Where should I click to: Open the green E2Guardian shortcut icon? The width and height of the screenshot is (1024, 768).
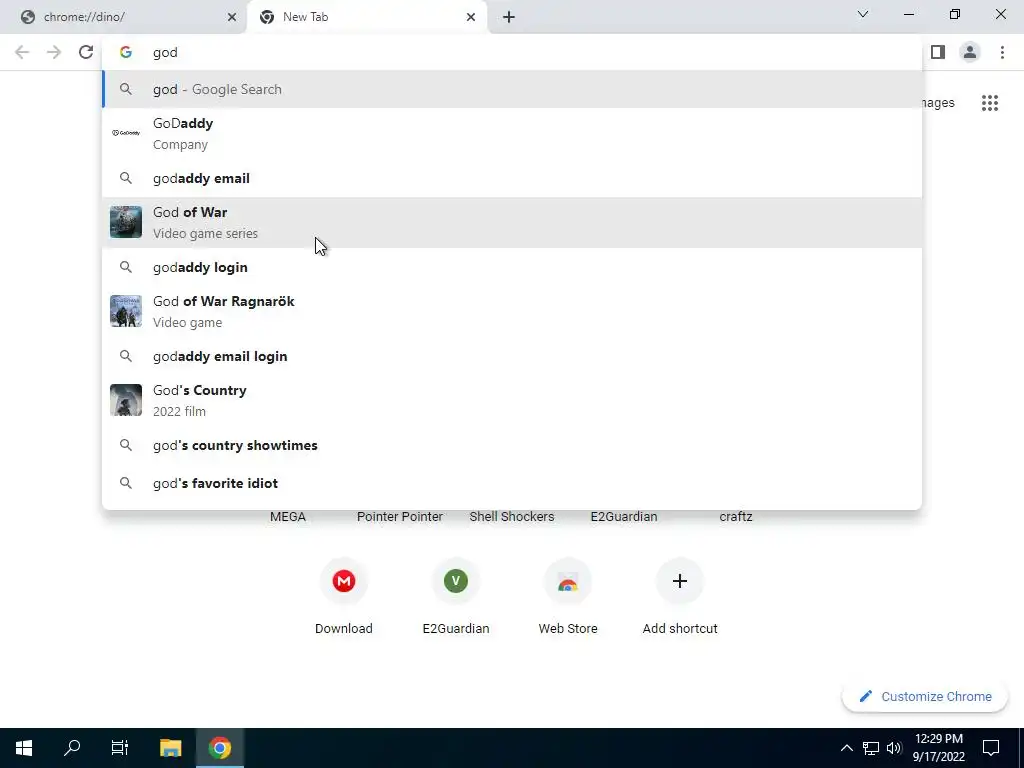point(456,581)
